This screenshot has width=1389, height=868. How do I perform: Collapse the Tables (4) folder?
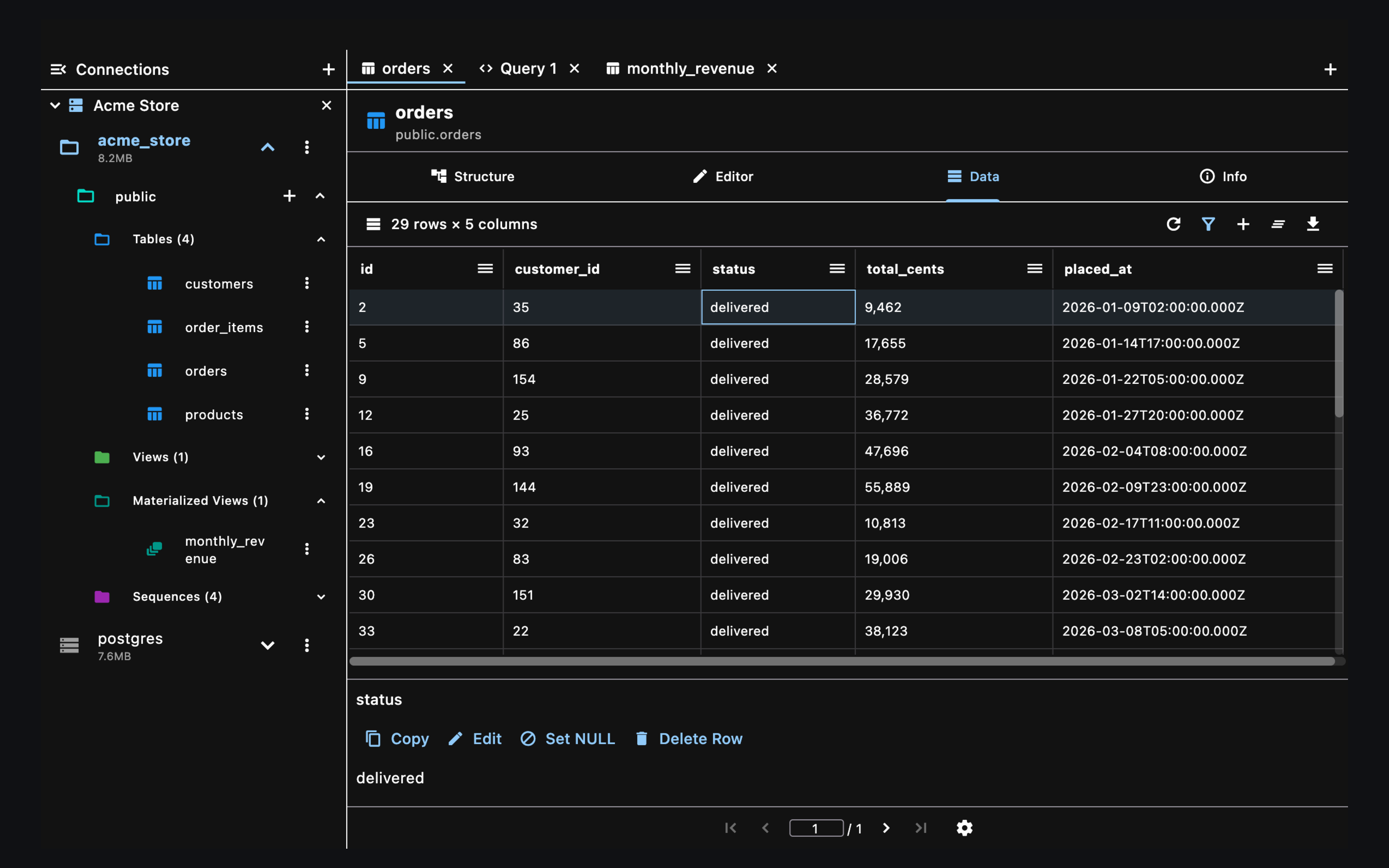pyautogui.click(x=321, y=239)
